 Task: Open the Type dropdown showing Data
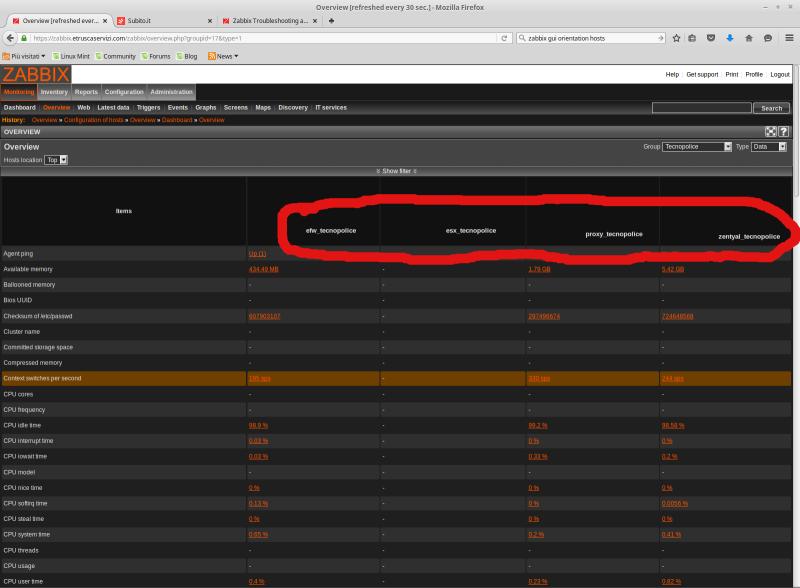coord(769,147)
